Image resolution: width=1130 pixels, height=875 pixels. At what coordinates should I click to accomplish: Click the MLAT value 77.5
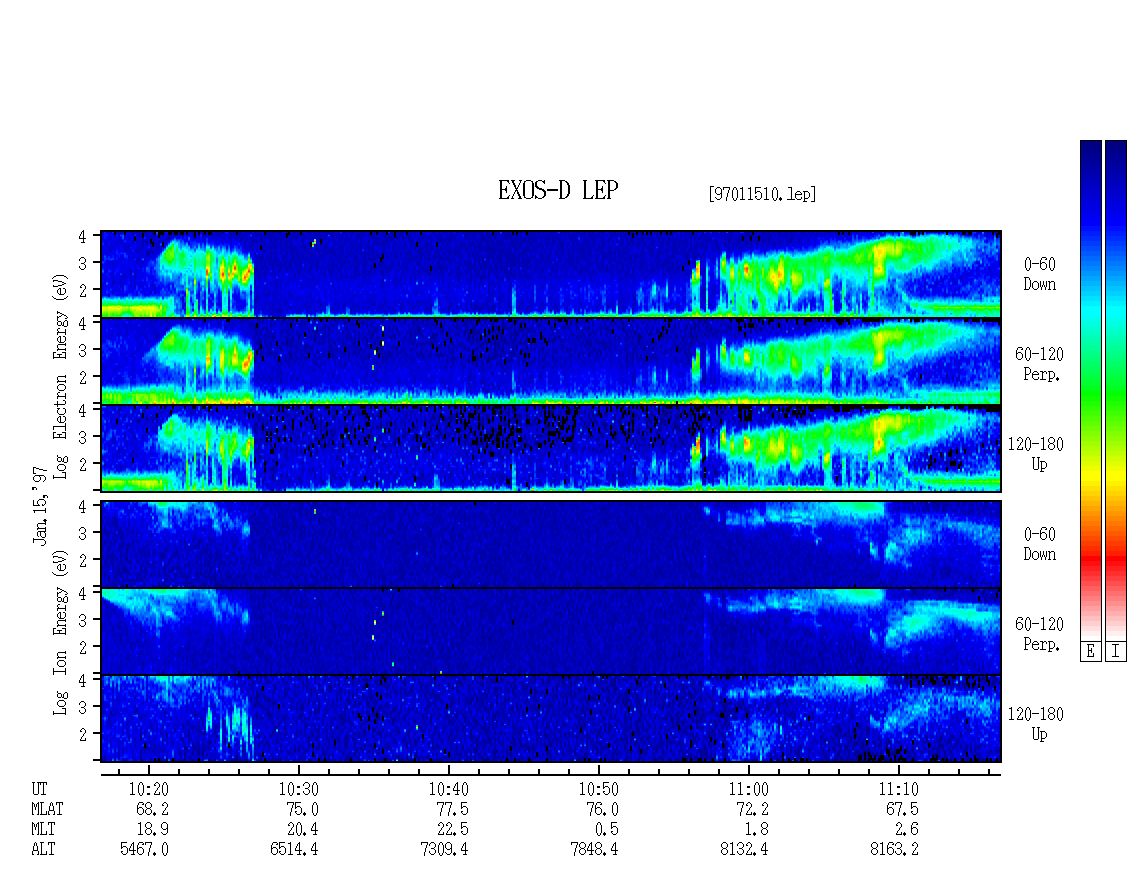click(x=452, y=809)
